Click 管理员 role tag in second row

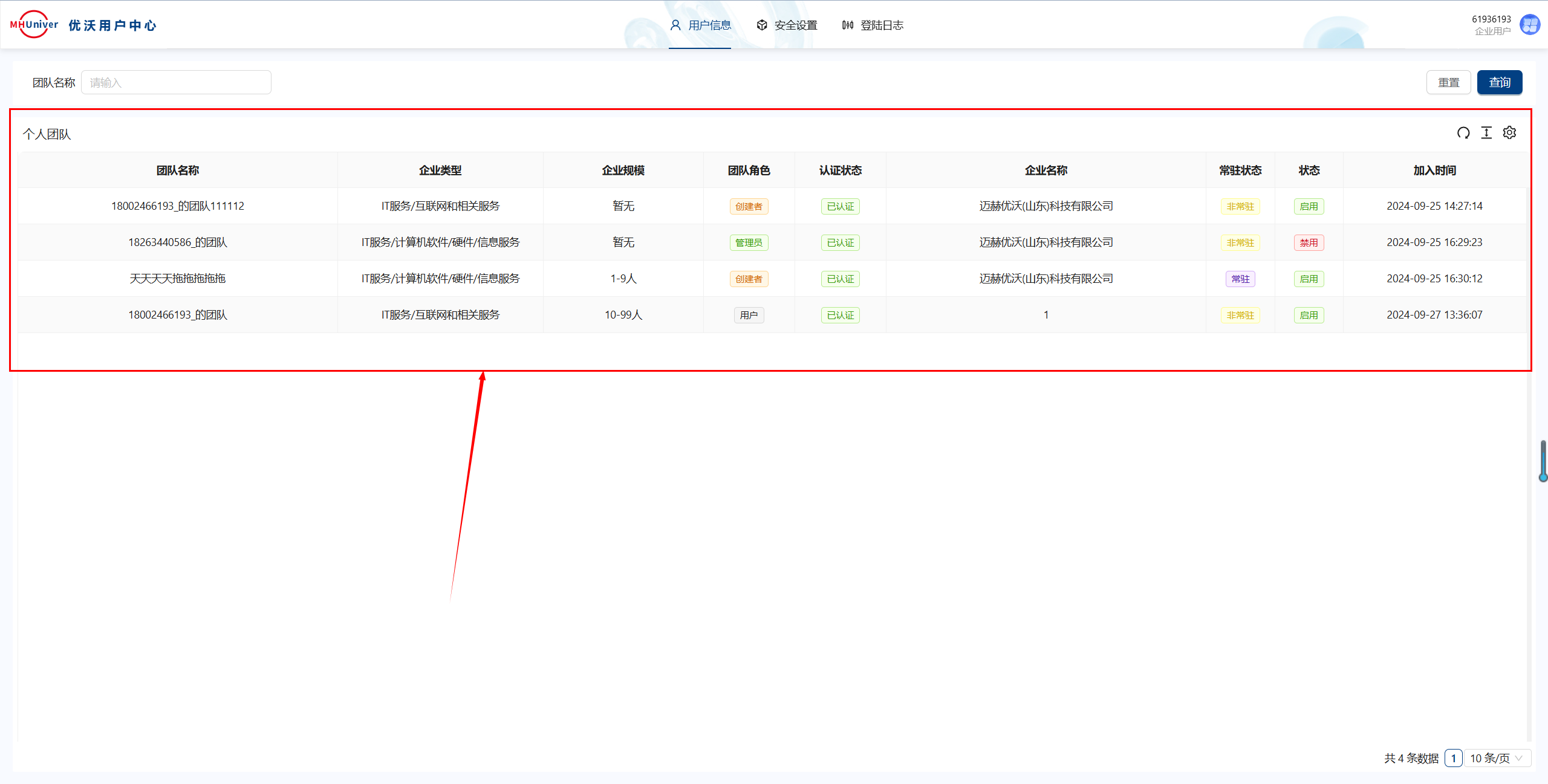pos(749,243)
